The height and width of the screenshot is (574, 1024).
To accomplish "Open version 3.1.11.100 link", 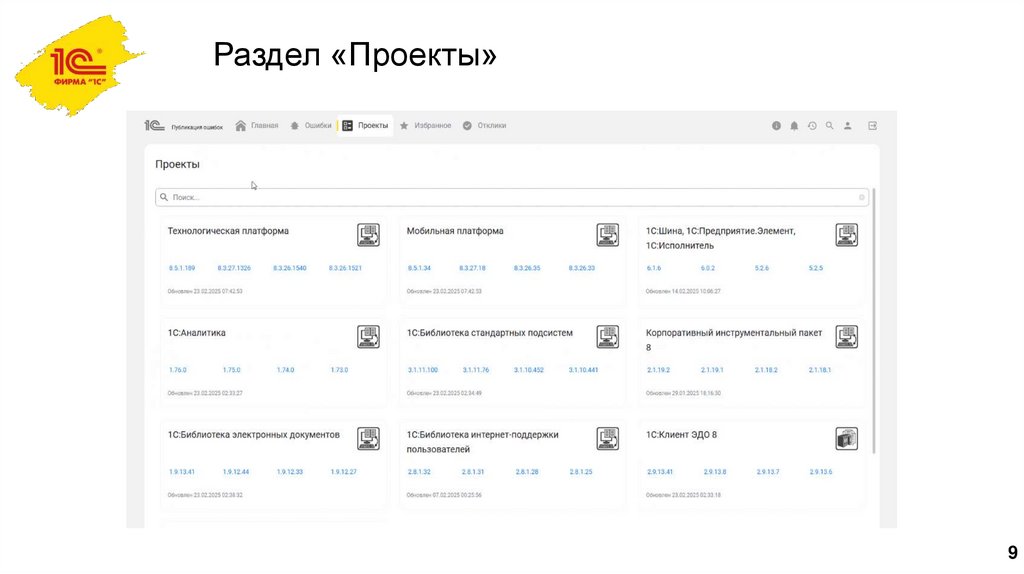I will click(x=423, y=370).
